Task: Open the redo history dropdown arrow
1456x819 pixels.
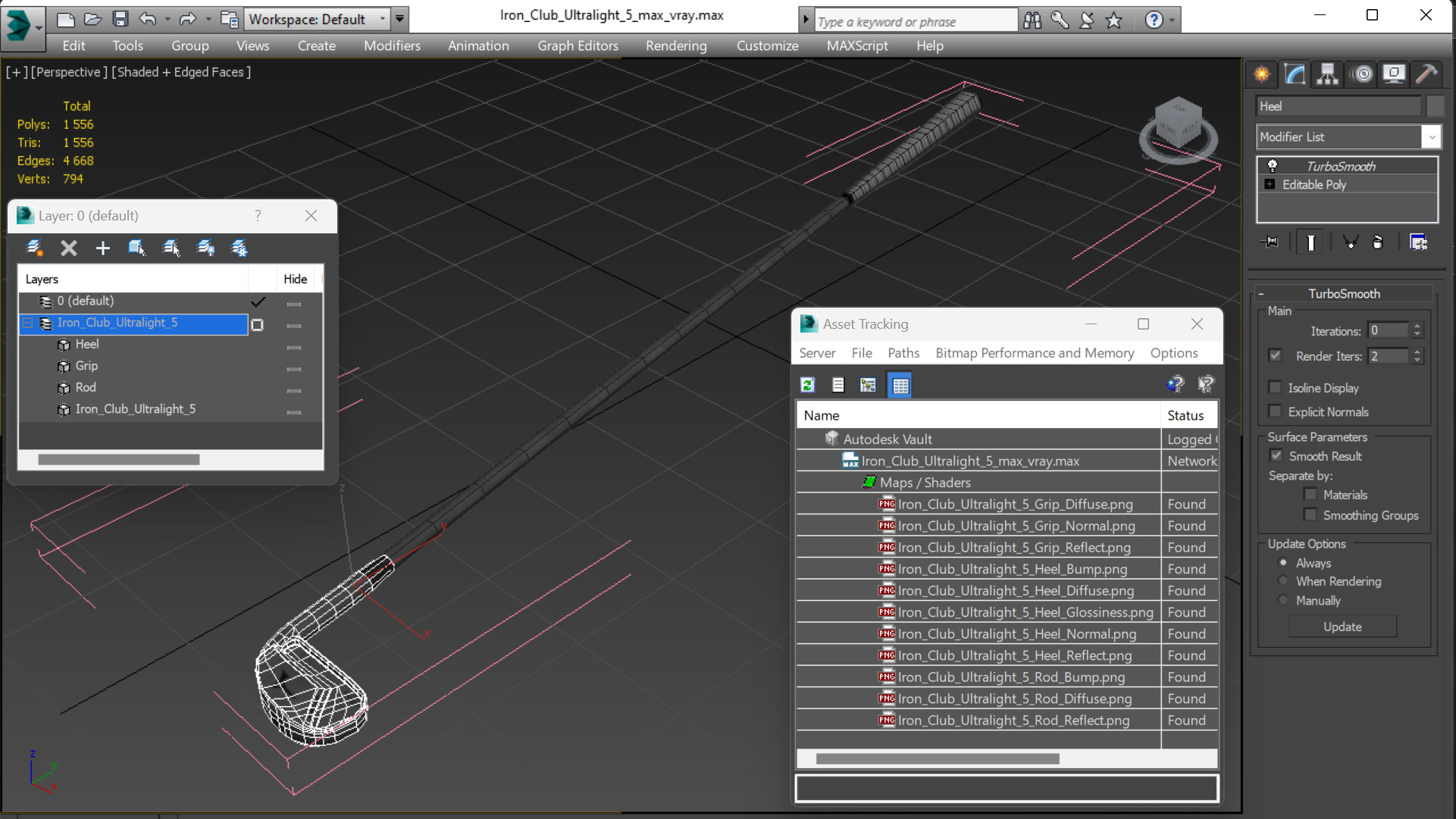Action: [208, 20]
